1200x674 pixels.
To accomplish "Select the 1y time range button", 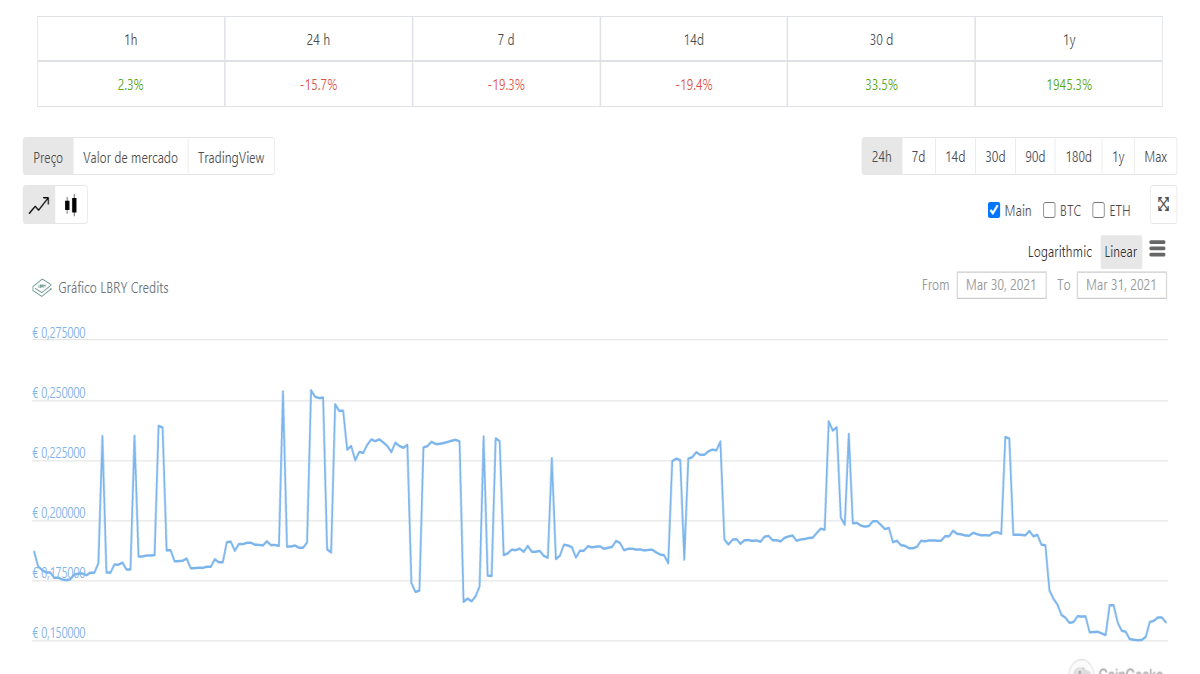I will tap(1118, 157).
